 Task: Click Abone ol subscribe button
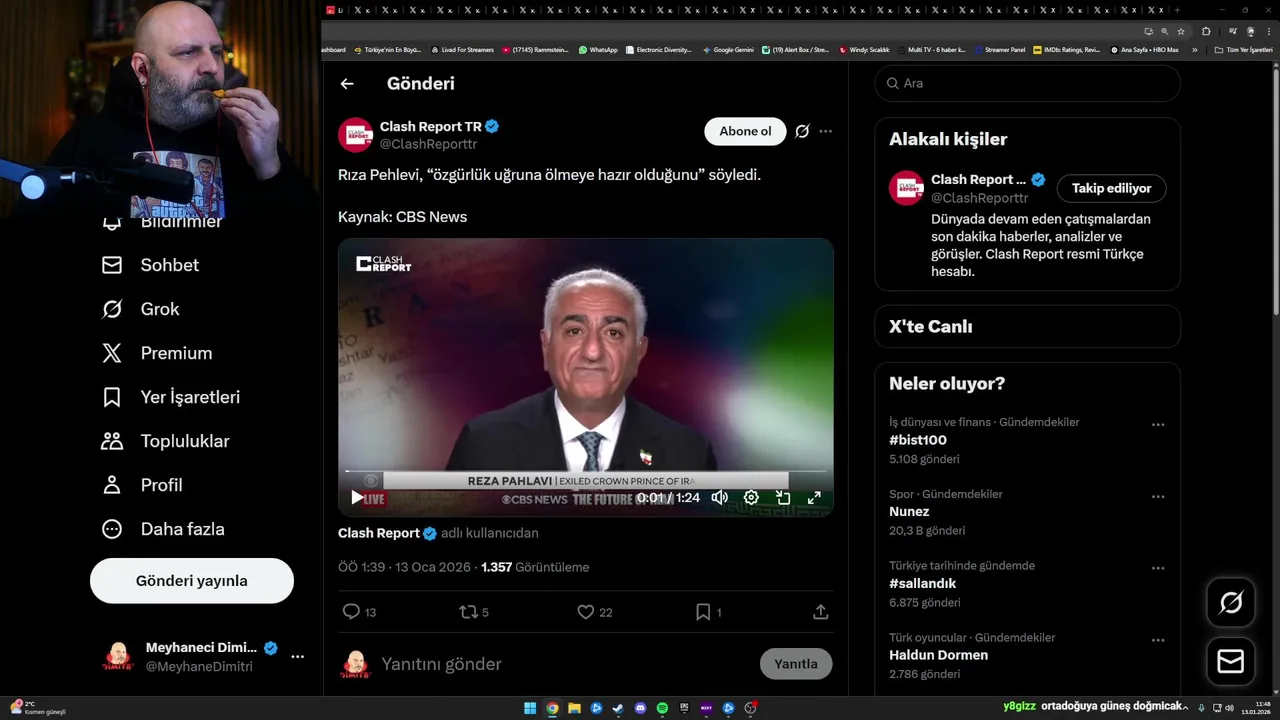745,131
